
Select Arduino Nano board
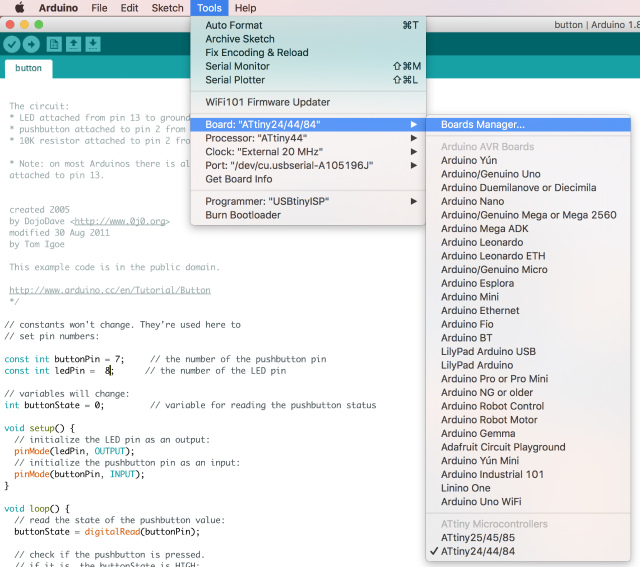point(528,201)
